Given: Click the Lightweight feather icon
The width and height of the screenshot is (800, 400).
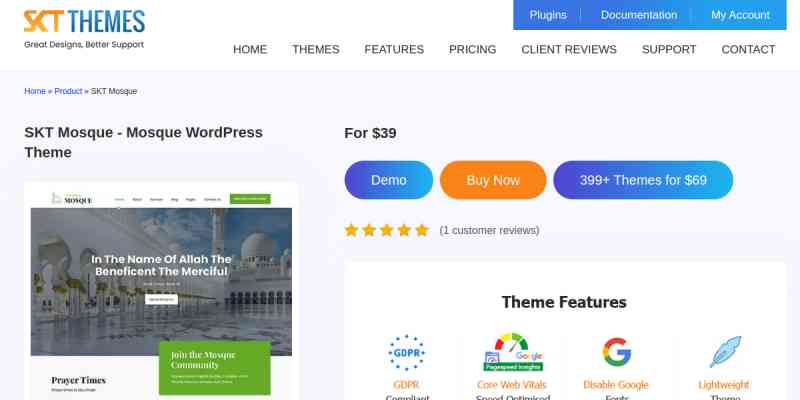Looking at the screenshot, I should pyautogui.click(x=723, y=352).
